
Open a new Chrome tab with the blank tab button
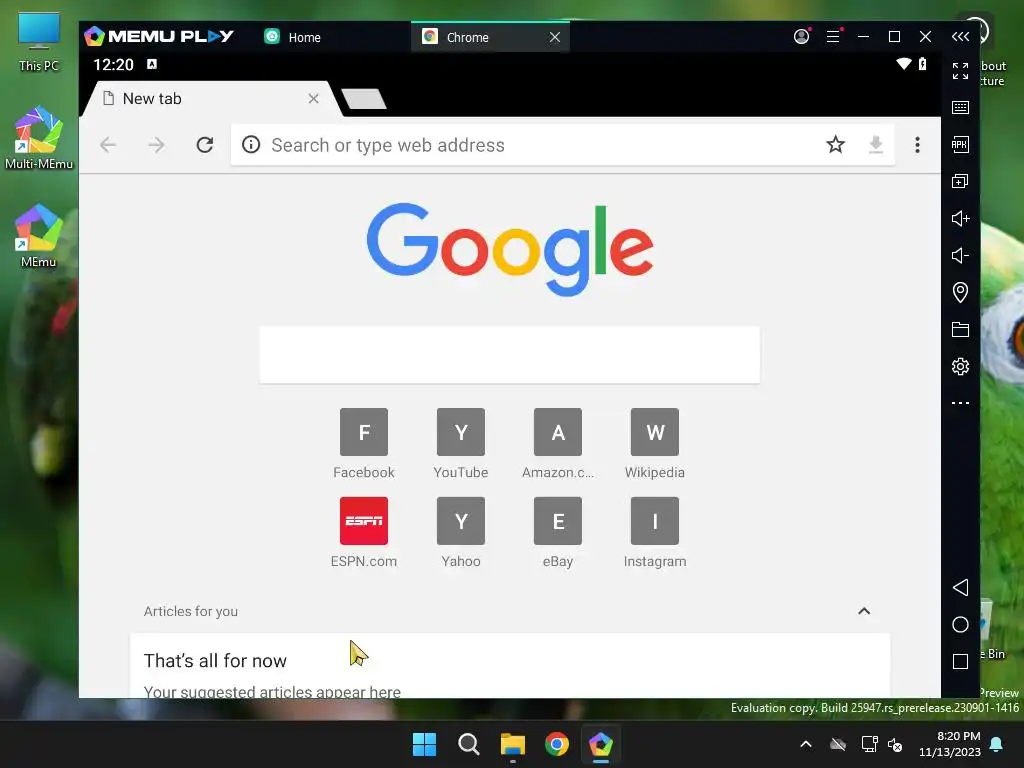(x=364, y=99)
